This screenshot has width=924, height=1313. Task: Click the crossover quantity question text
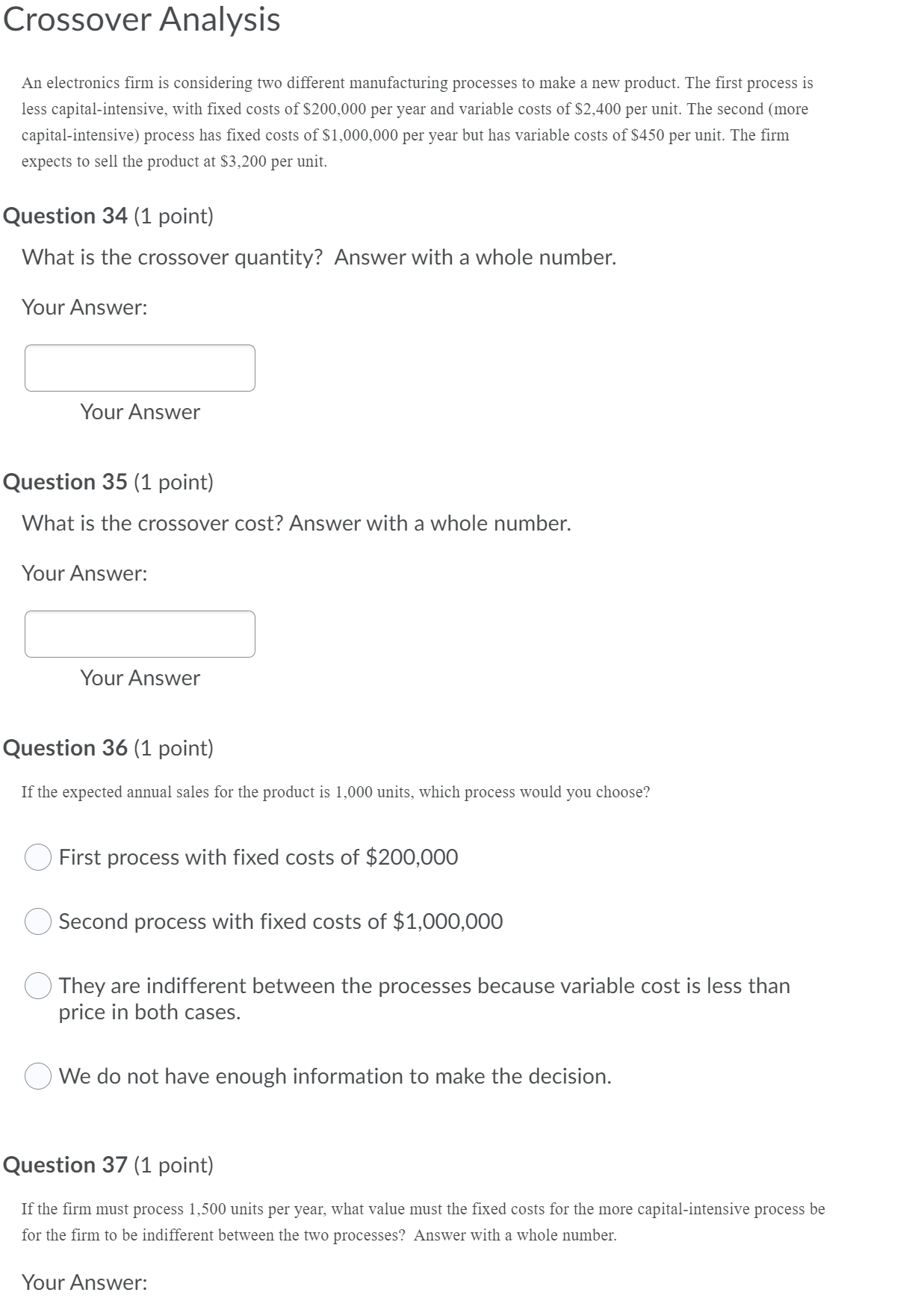[318, 257]
